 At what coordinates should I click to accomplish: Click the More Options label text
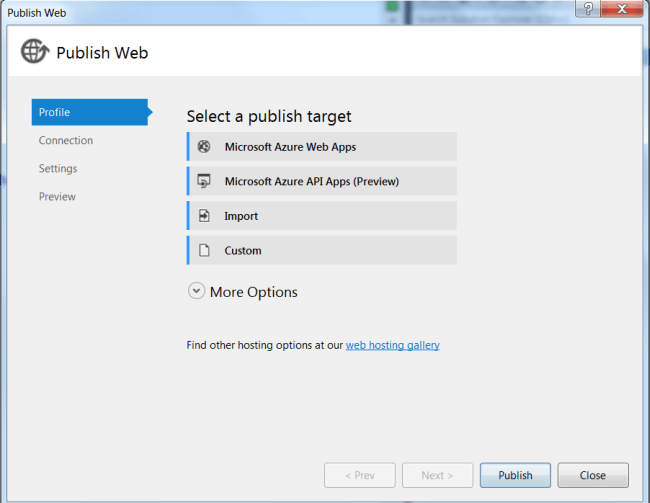point(254,292)
